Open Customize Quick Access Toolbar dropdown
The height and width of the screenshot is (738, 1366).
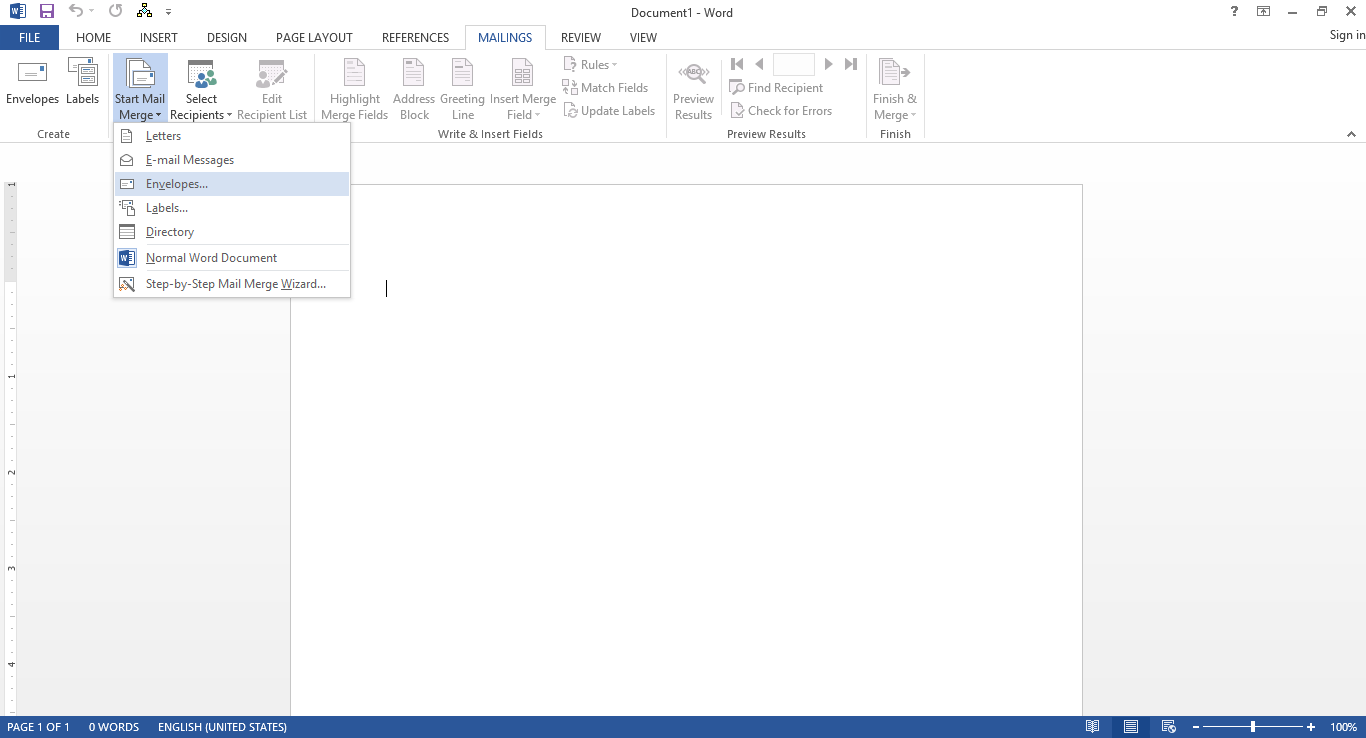point(168,12)
